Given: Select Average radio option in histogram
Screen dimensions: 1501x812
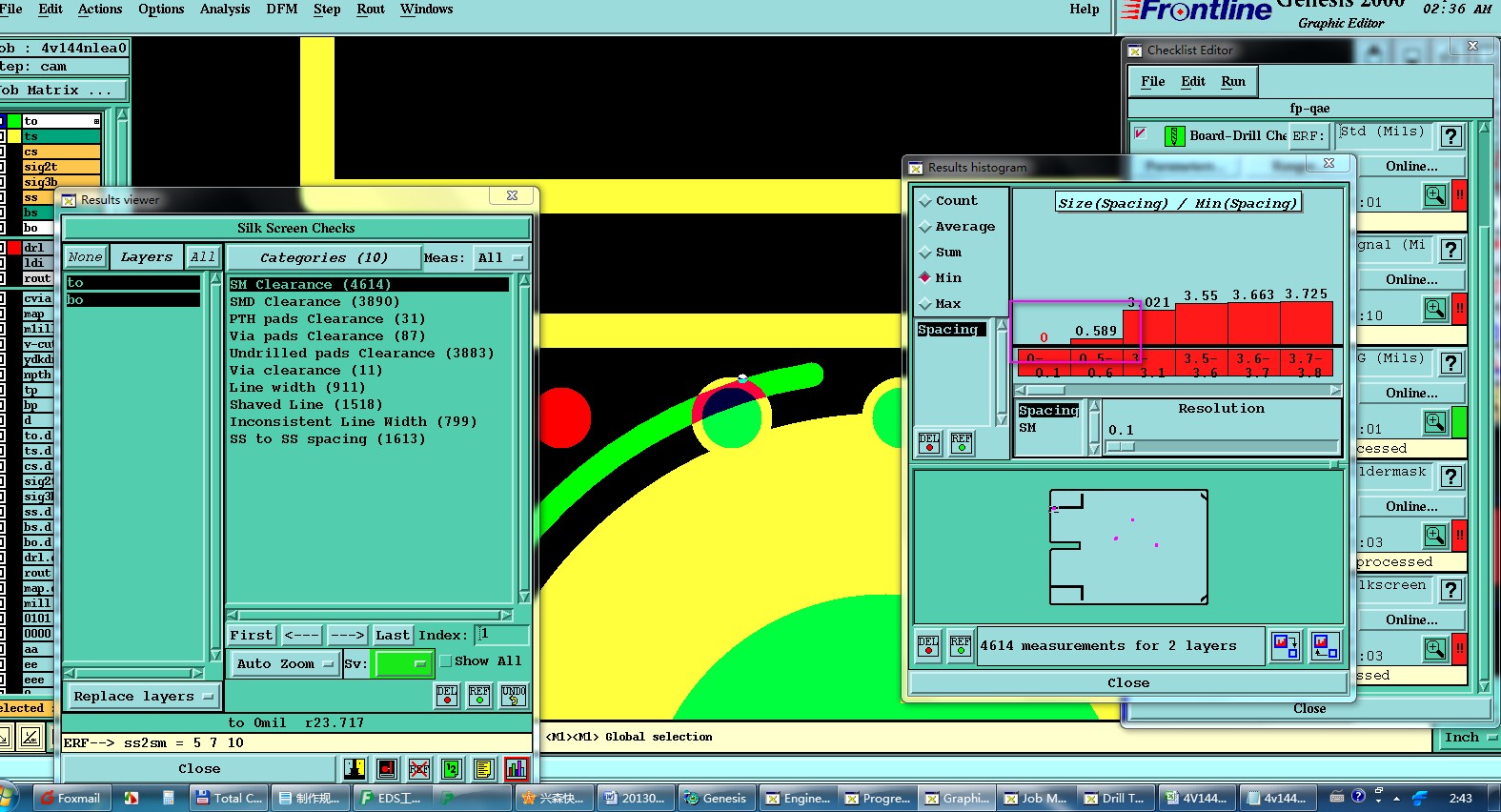Looking at the screenshot, I should pyautogui.click(x=925, y=227).
